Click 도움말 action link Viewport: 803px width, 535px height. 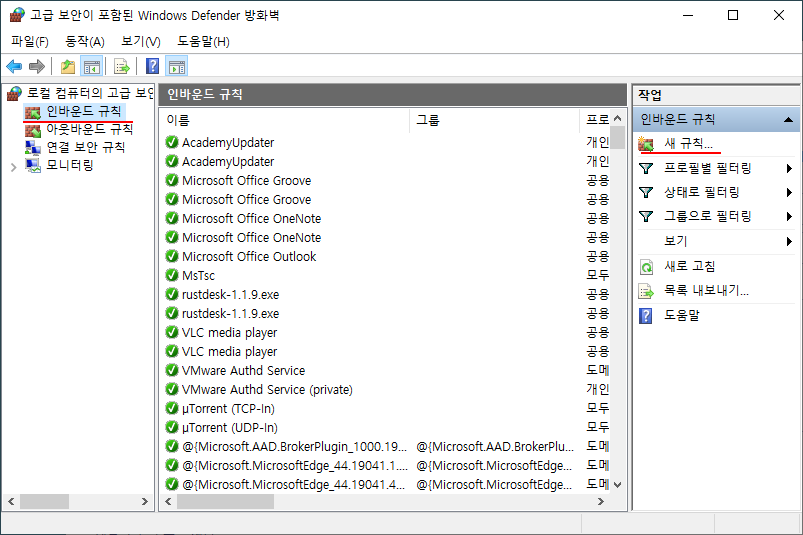pos(682,315)
